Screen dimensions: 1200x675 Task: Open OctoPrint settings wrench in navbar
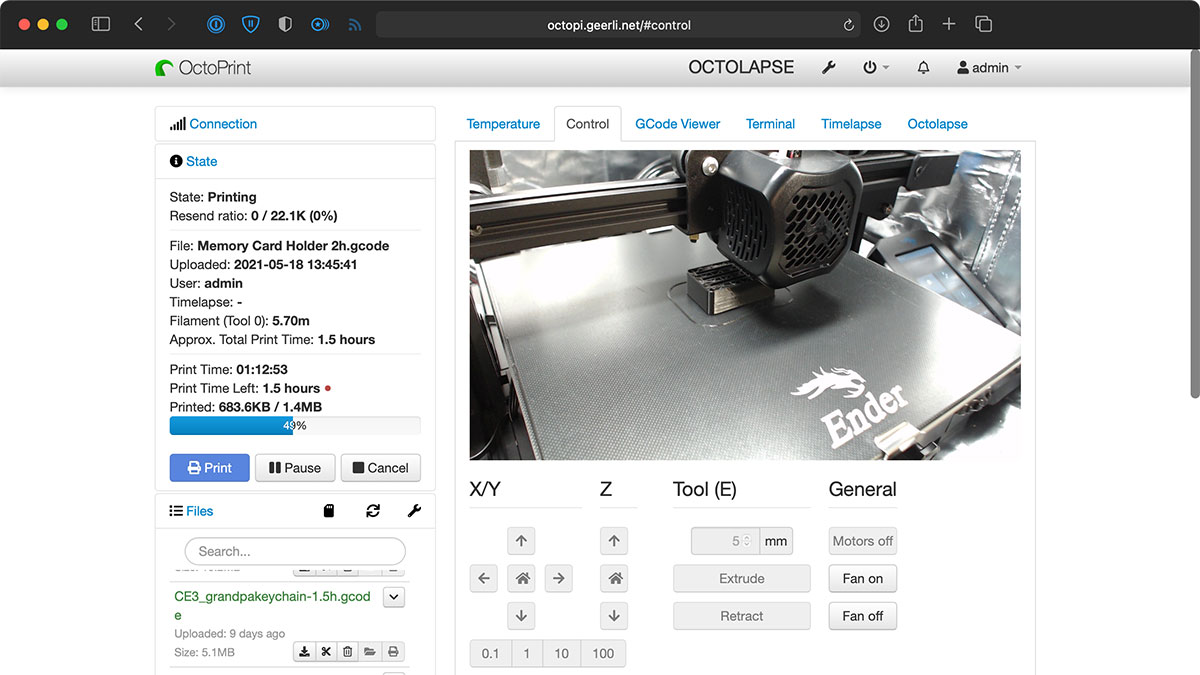828,68
